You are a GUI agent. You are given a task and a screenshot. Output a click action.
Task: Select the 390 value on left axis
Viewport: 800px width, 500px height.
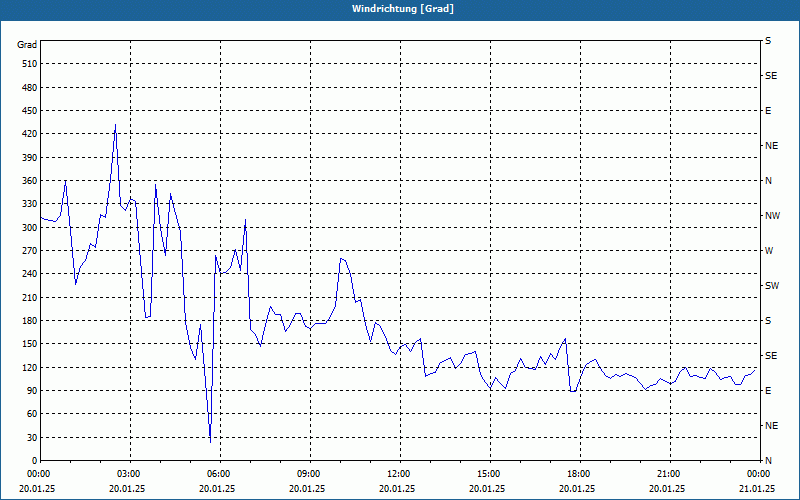tap(30, 158)
